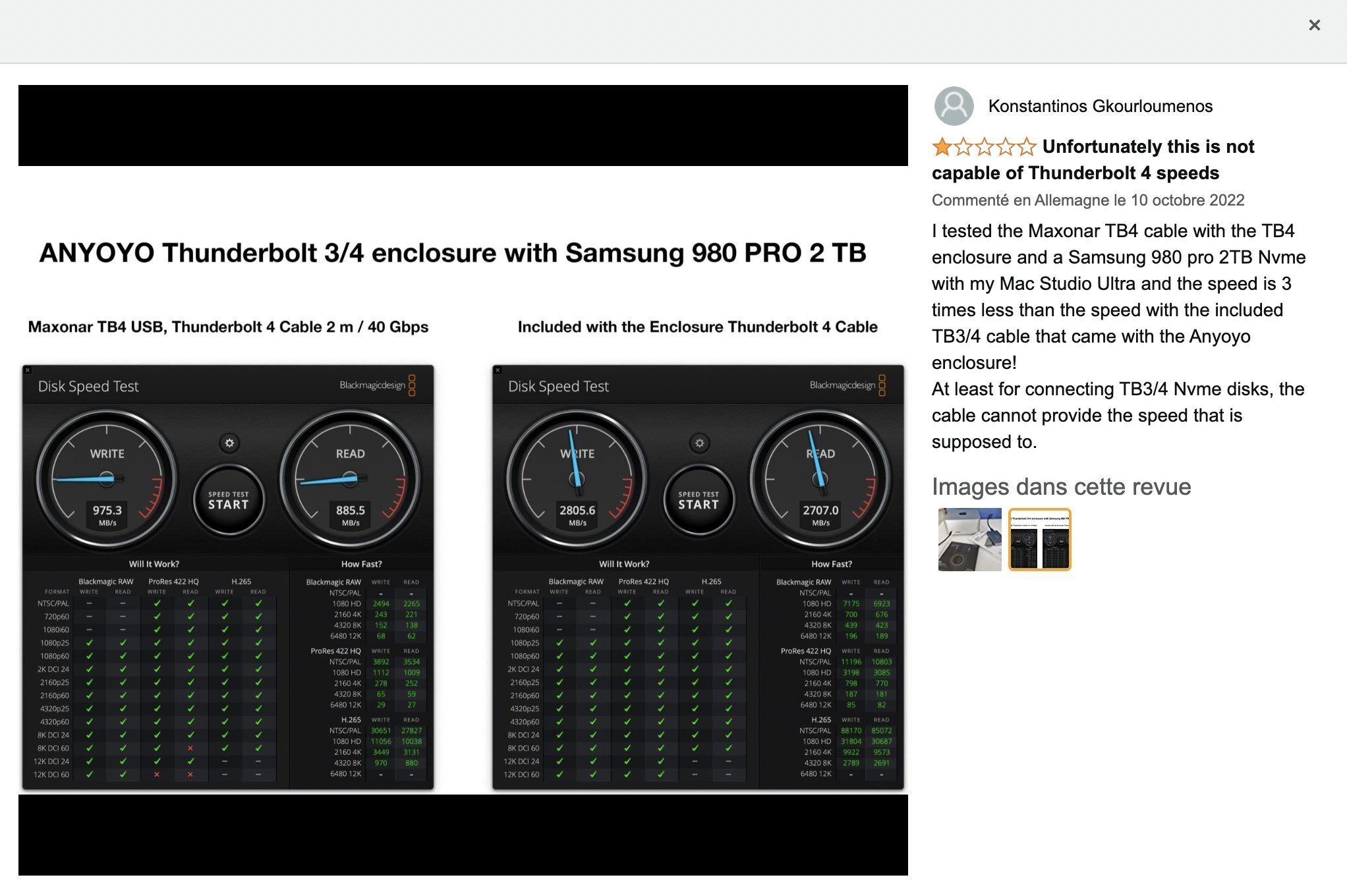Open Konstantinos Gkourloumenos reviewer profile
This screenshot has height=896, width=1347.
tap(1100, 106)
